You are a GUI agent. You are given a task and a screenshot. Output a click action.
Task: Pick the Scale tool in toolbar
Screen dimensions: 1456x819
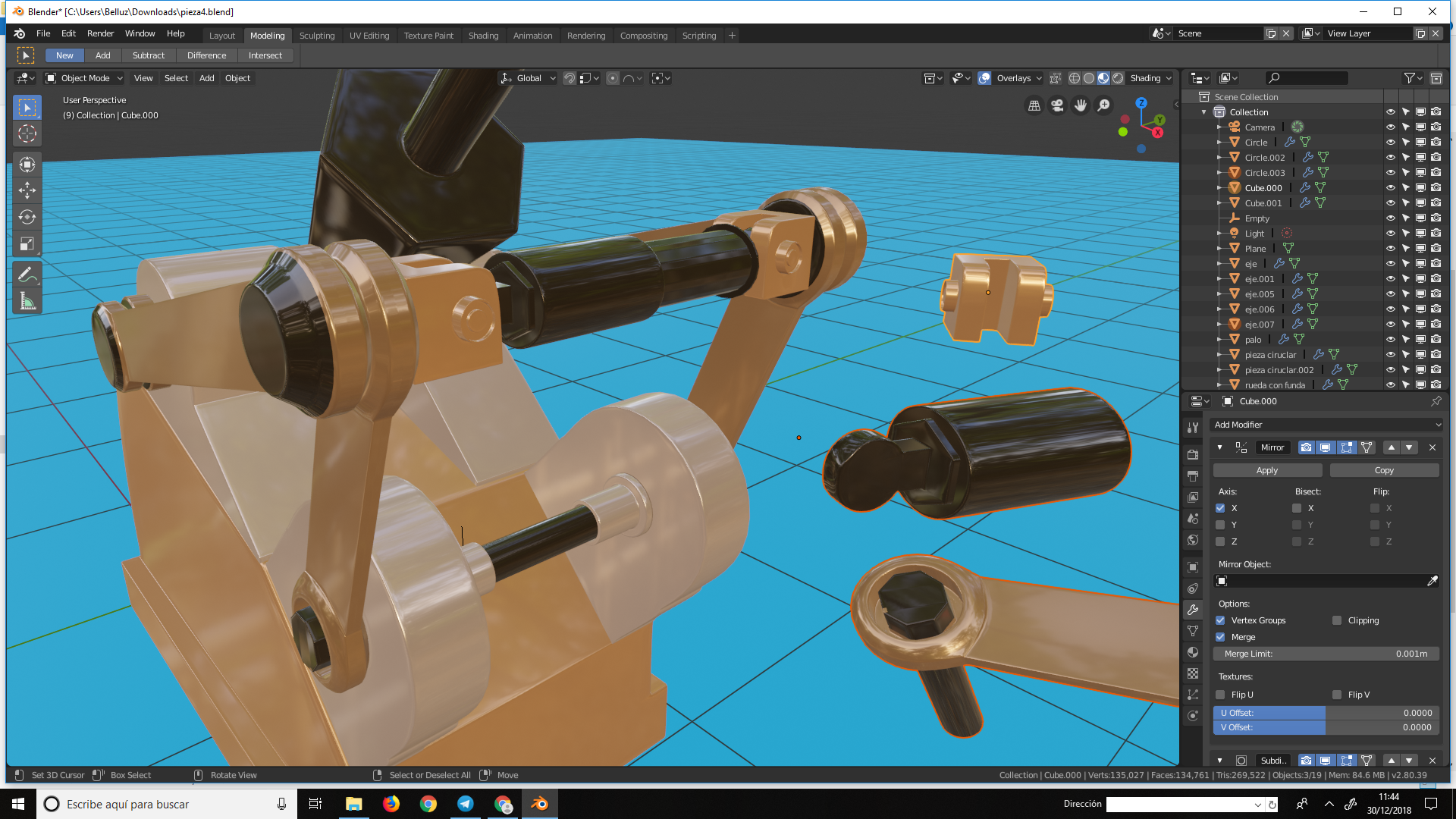[27, 244]
